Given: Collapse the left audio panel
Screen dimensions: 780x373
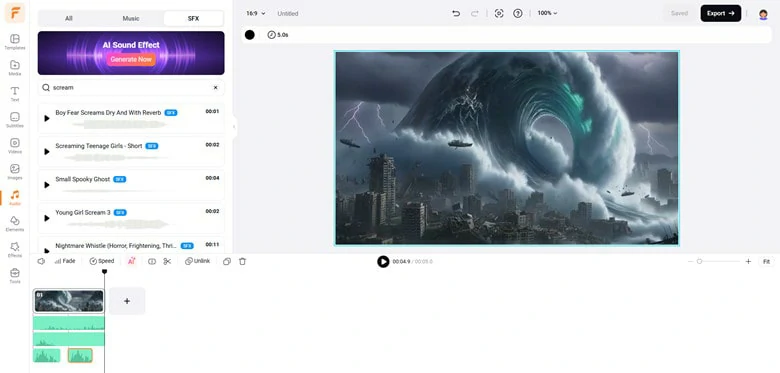Looking at the screenshot, I should [234, 127].
